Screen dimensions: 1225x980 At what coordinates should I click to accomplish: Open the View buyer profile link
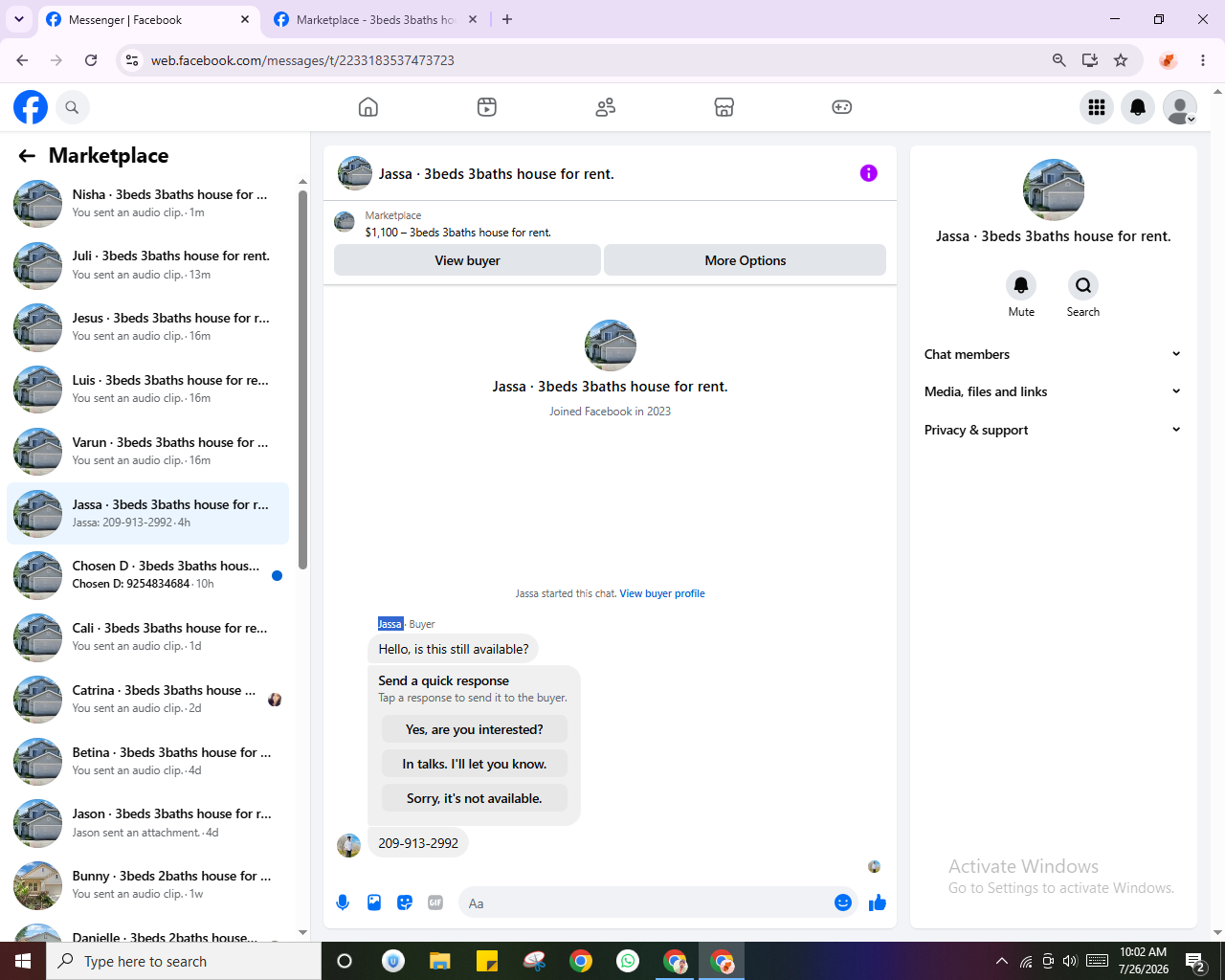[662, 593]
